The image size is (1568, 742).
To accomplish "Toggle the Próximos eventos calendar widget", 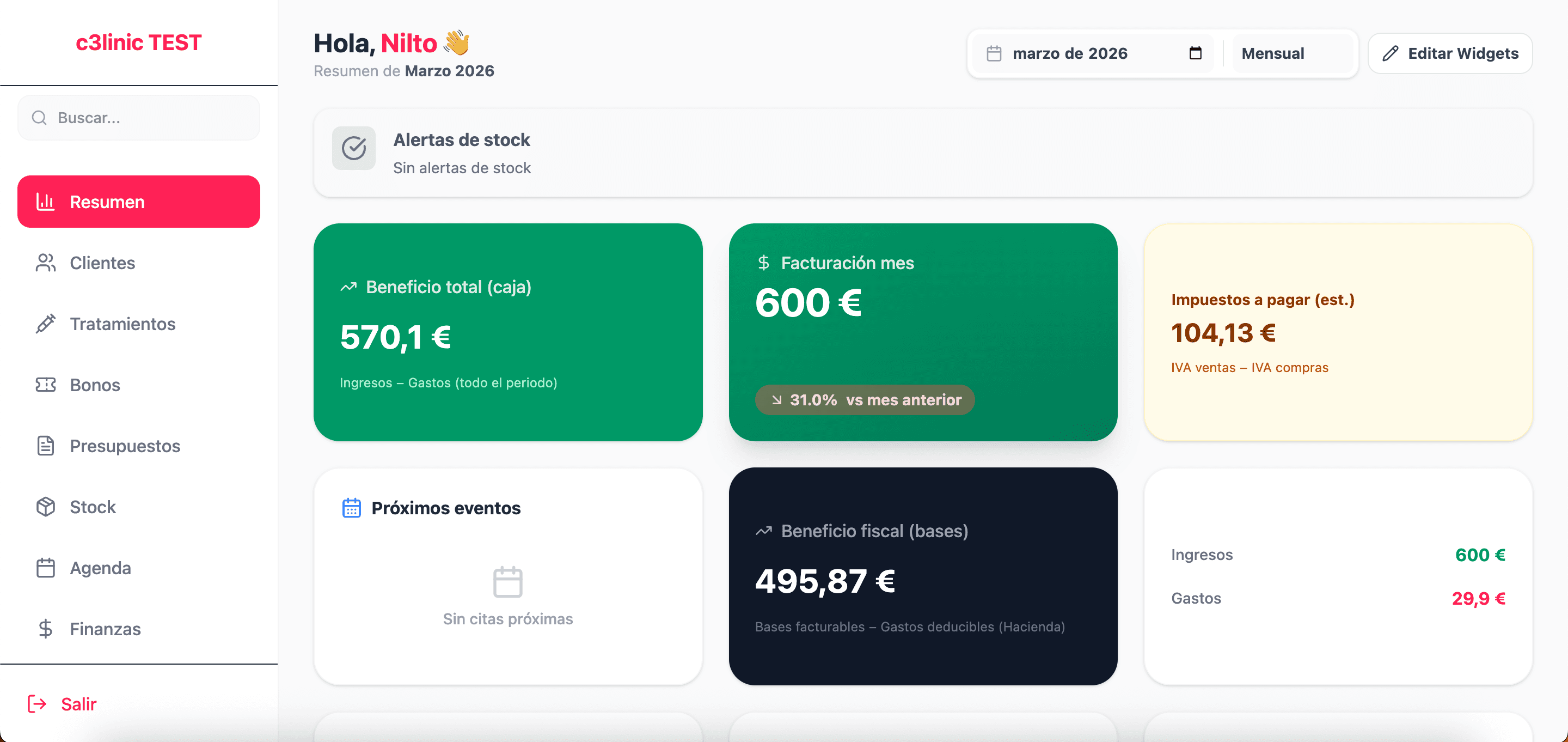I will tap(351, 507).
